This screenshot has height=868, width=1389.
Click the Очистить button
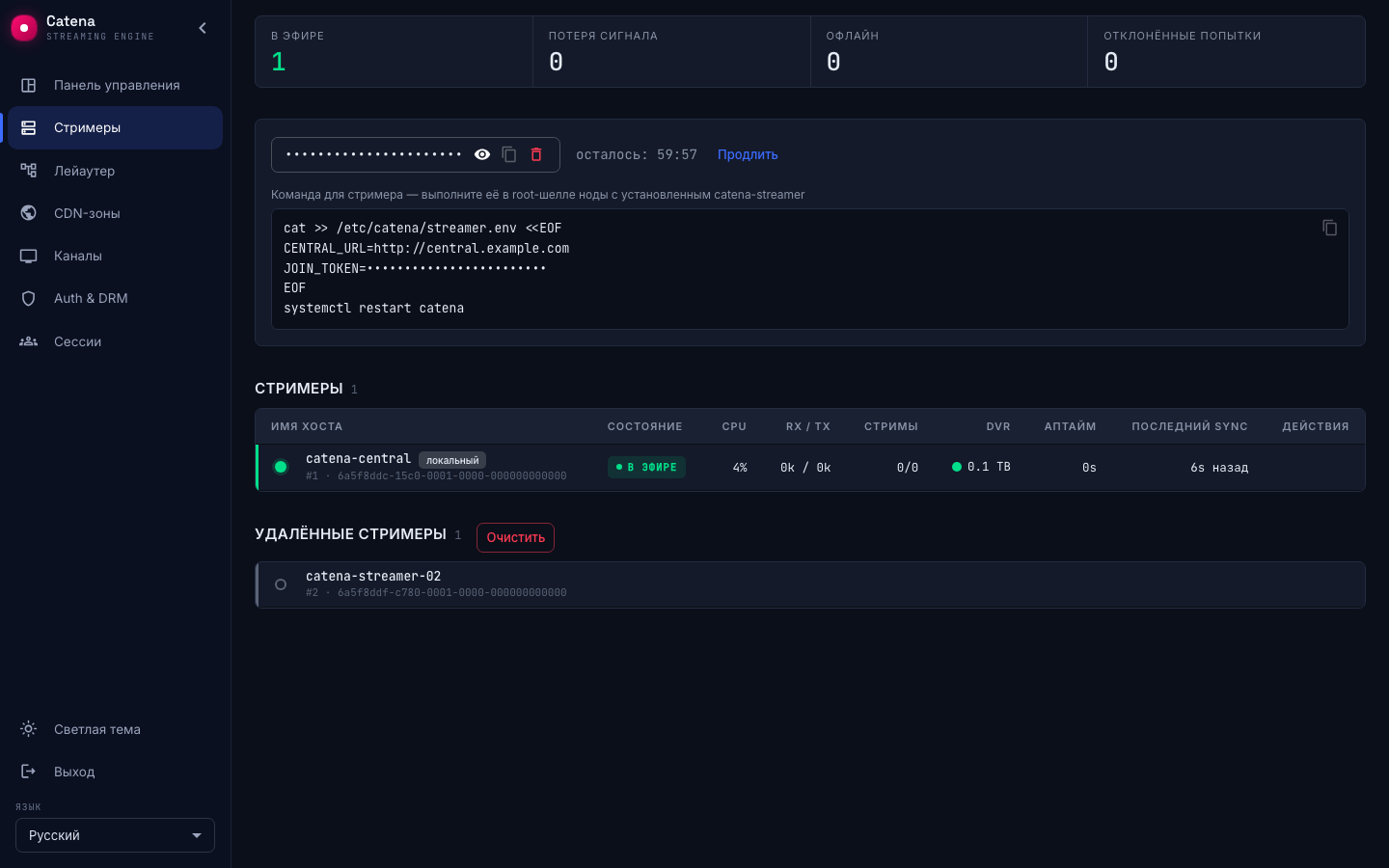click(515, 537)
